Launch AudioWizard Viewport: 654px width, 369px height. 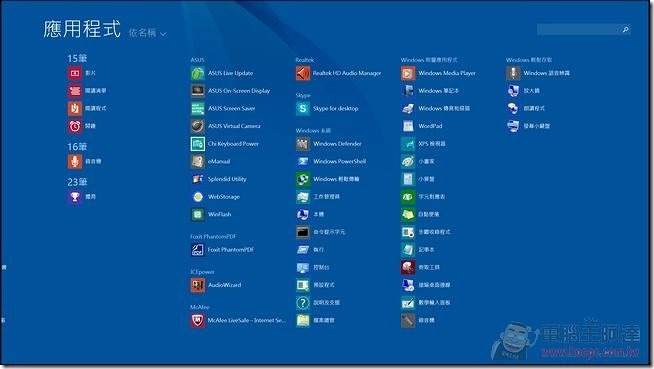pos(216,285)
